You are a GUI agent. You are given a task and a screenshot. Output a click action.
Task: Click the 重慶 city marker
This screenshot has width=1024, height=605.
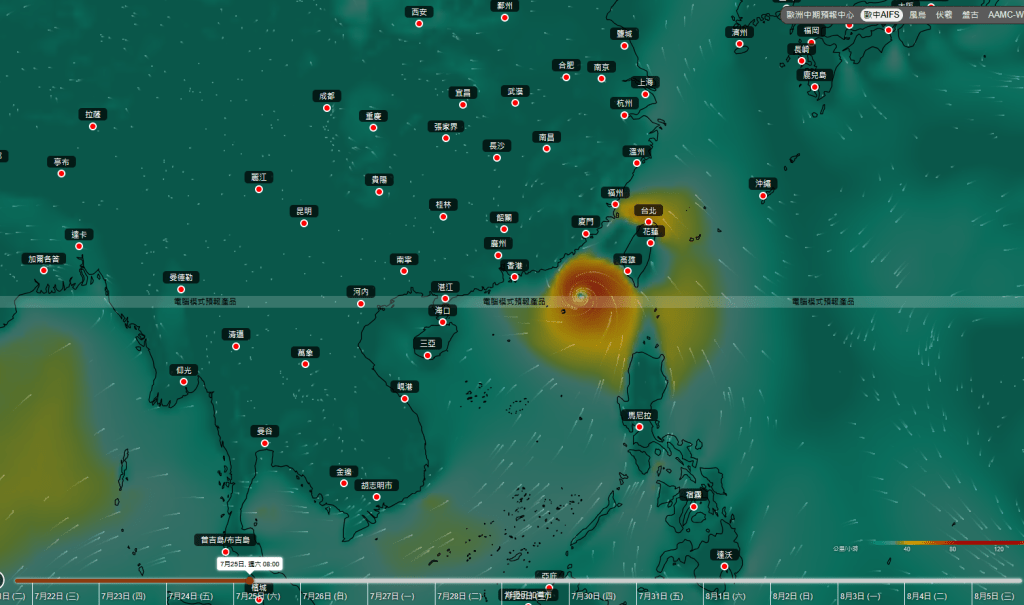pyautogui.click(x=374, y=127)
